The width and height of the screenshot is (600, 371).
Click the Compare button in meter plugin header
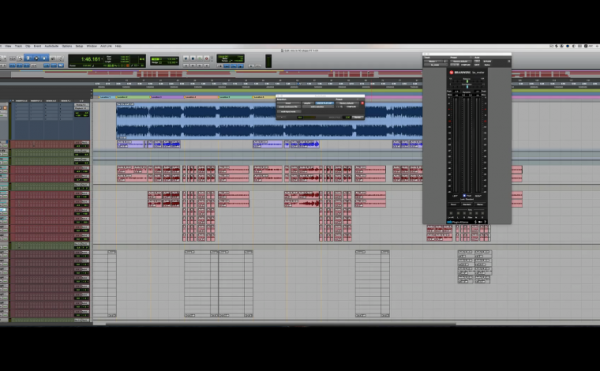(466, 65)
